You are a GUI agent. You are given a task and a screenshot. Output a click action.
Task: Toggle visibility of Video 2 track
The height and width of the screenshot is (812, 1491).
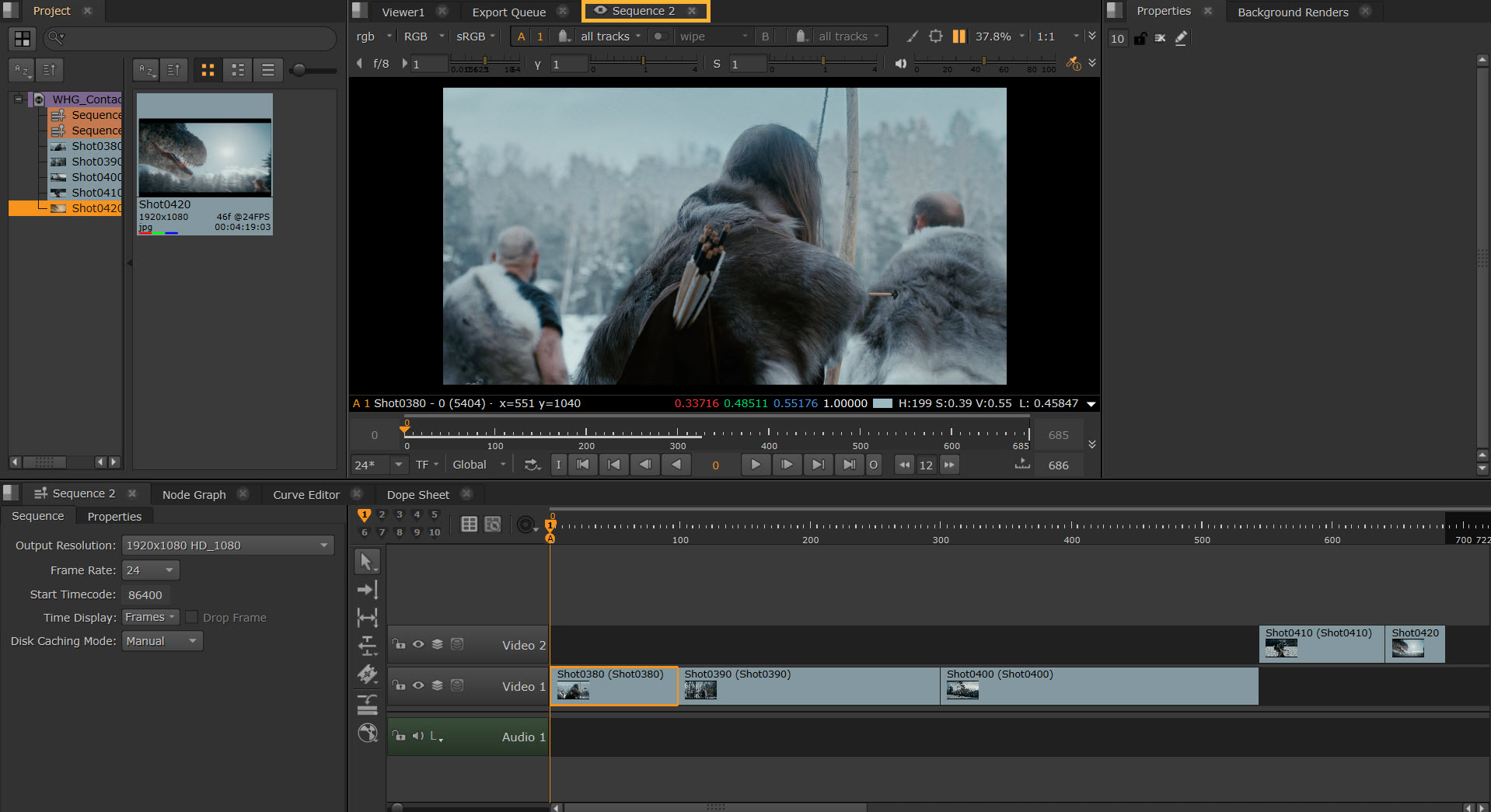point(418,644)
